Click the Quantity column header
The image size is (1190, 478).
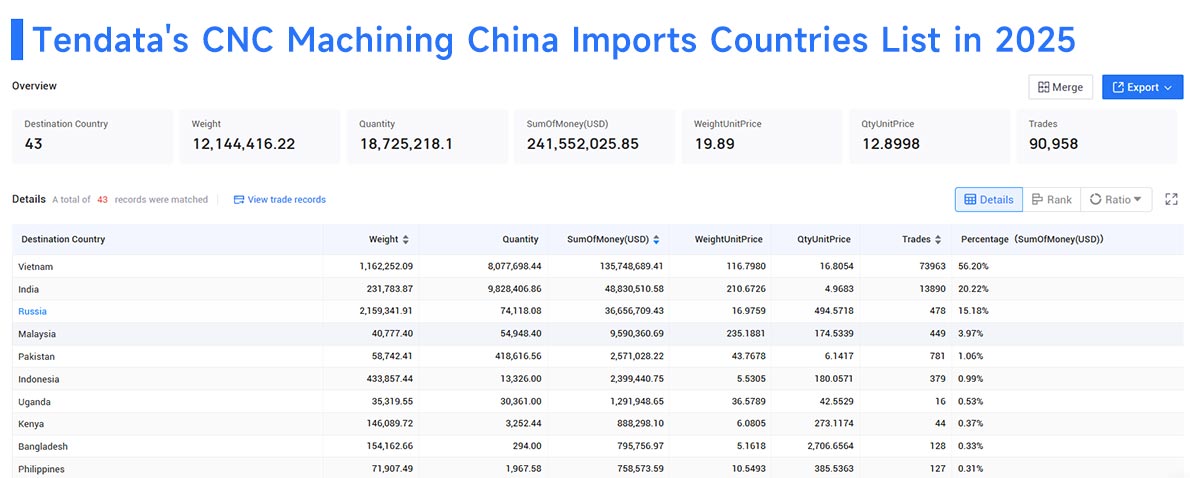point(521,239)
